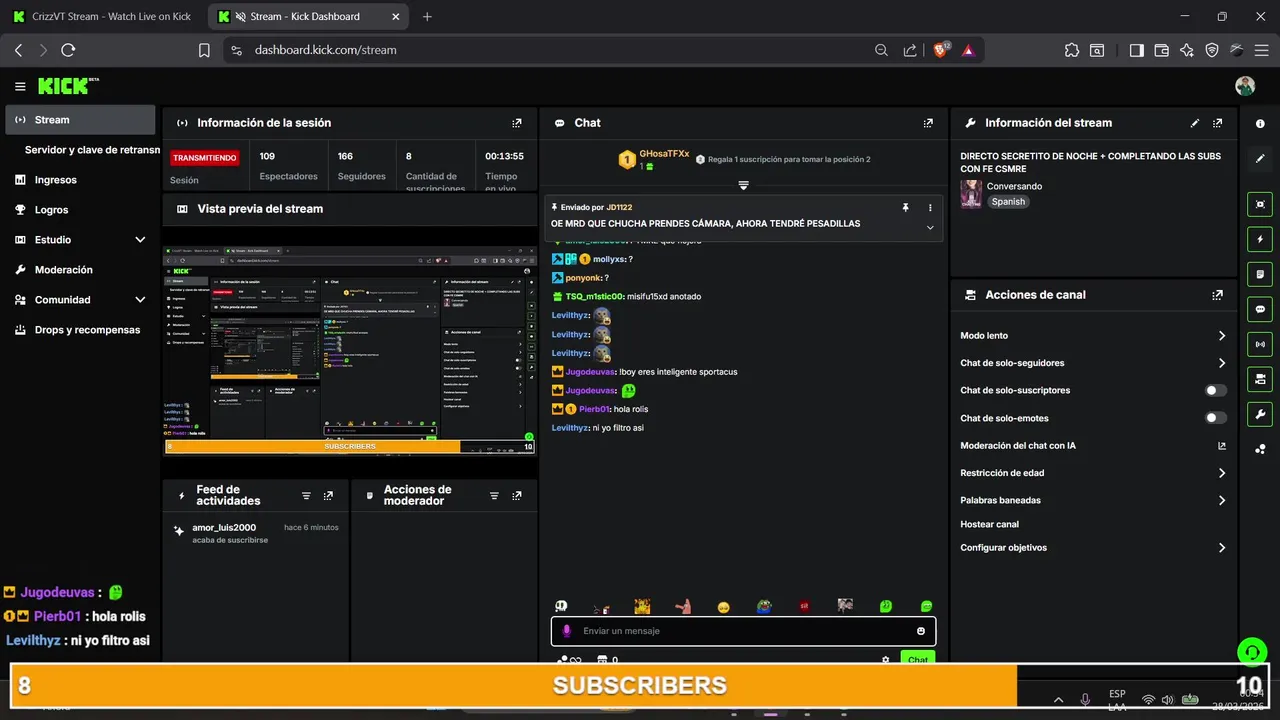Reload the page

[x=68, y=50]
